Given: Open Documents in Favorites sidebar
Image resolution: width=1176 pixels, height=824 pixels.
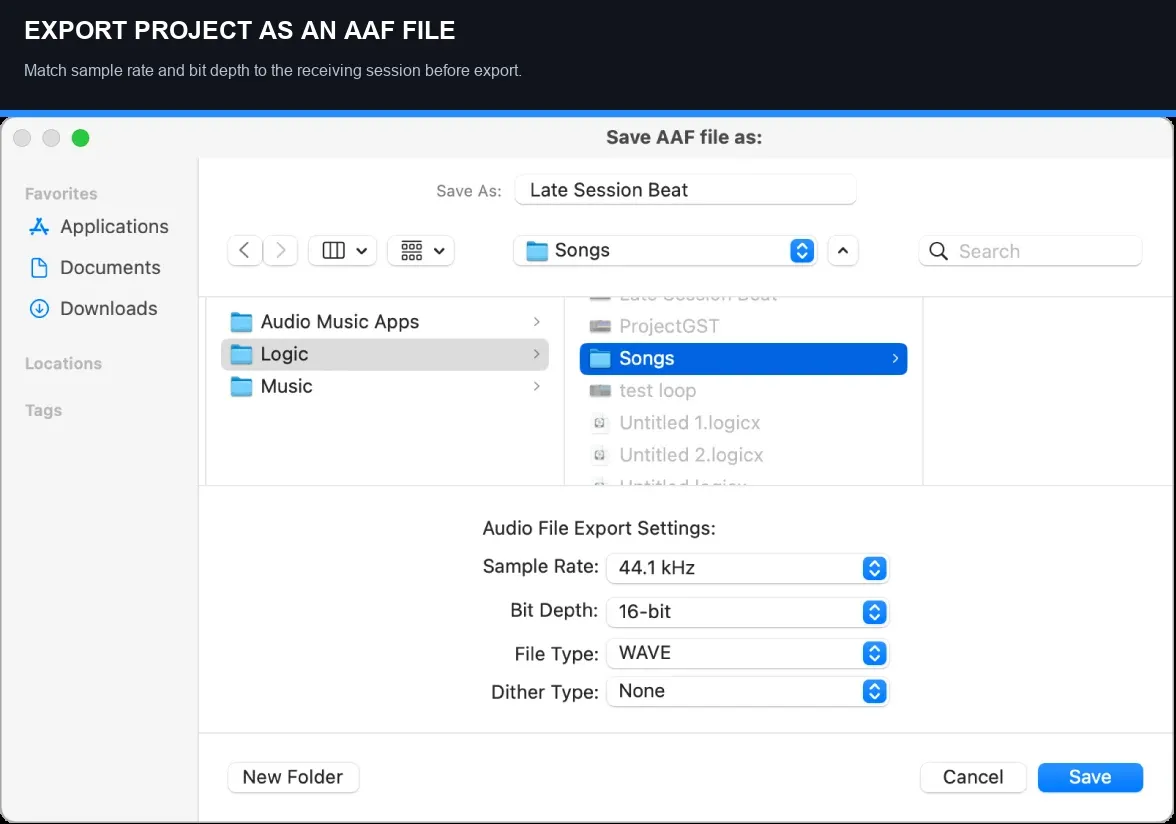Looking at the screenshot, I should [94, 268].
